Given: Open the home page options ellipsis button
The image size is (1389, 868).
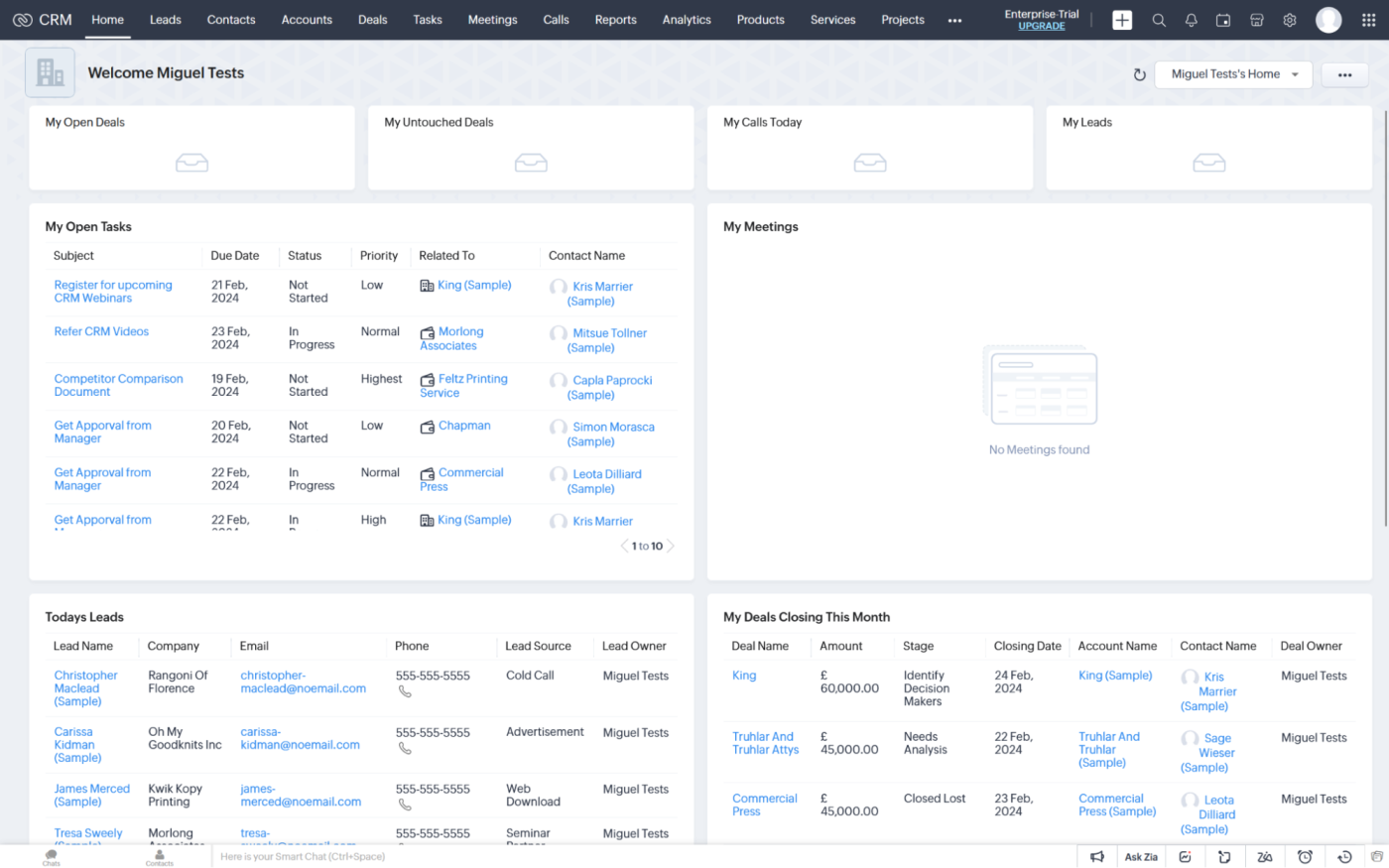Looking at the screenshot, I should [1344, 74].
